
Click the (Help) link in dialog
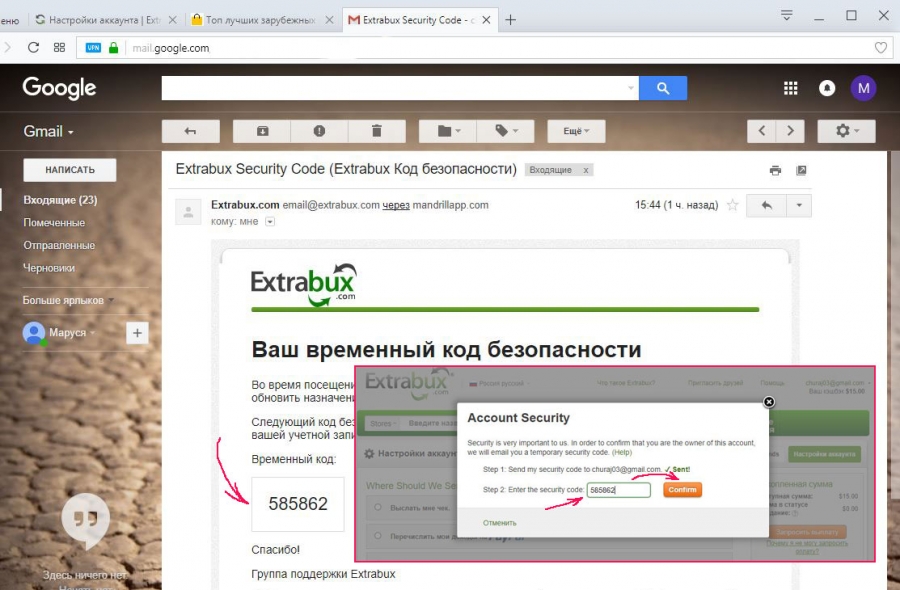(x=622, y=452)
